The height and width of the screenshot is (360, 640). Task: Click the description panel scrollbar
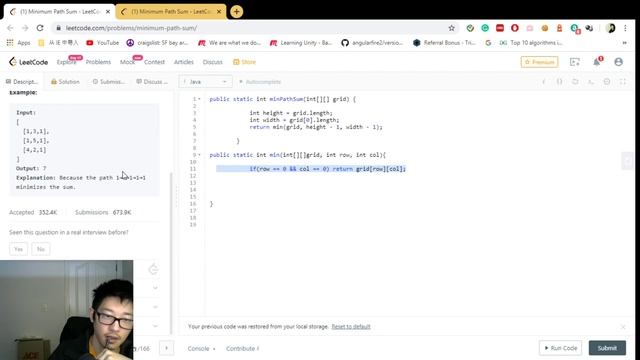pos(171,253)
